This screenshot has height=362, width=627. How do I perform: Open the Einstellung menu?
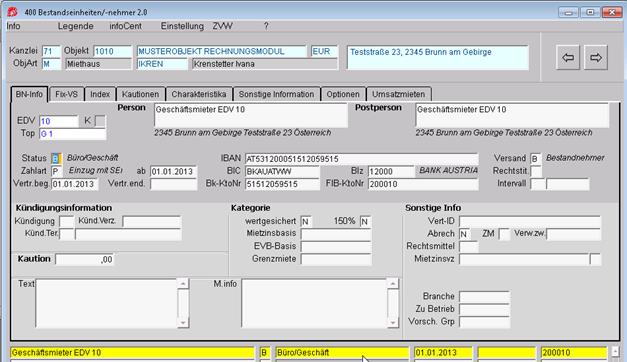[182, 26]
